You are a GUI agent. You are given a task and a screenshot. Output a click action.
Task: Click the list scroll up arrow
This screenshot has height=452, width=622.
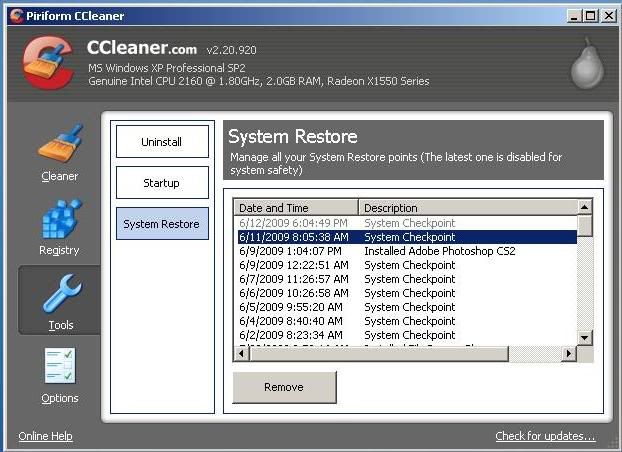585,207
